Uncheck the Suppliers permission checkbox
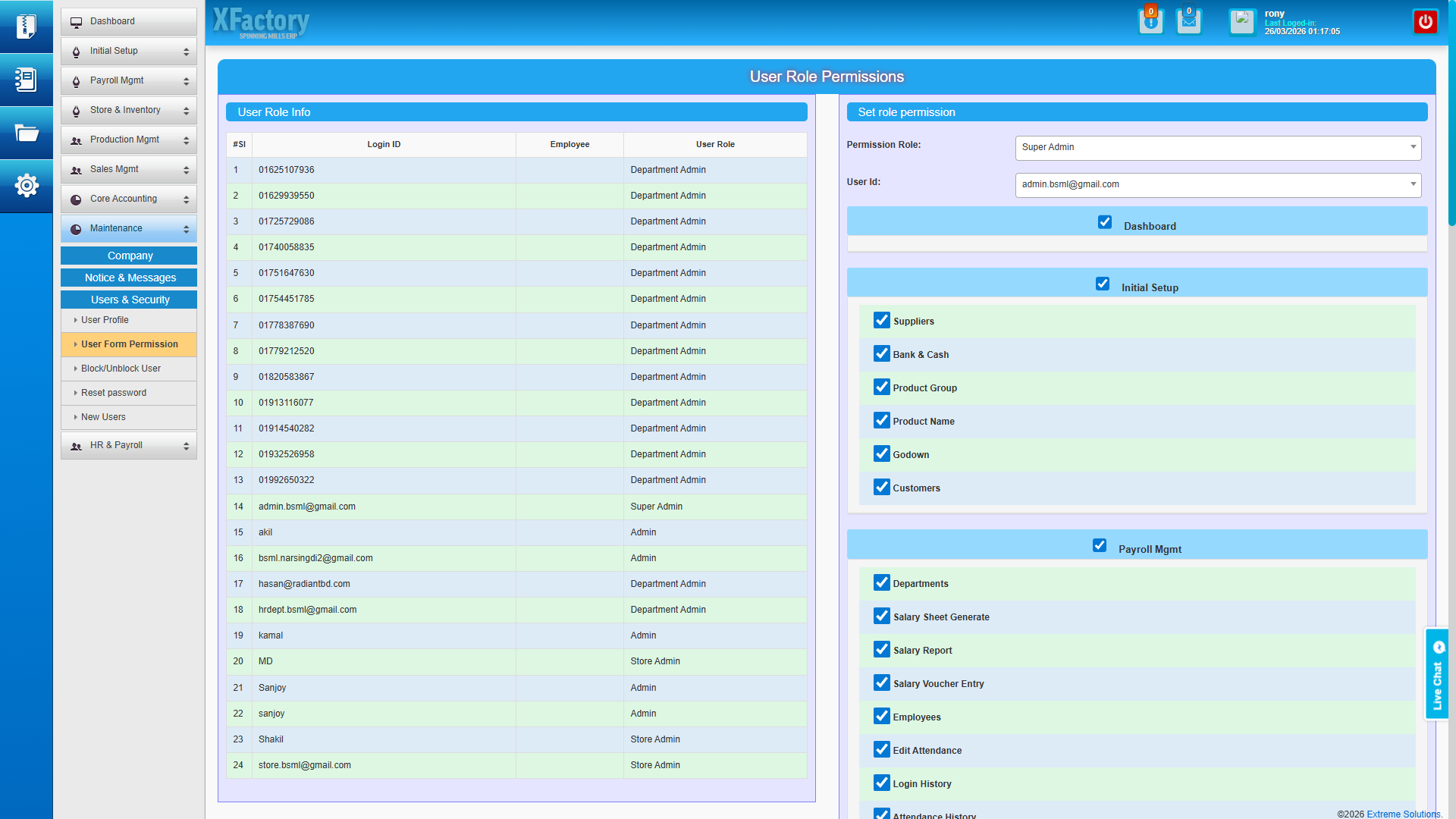Viewport: 1456px width, 819px height. pos(881,321)
